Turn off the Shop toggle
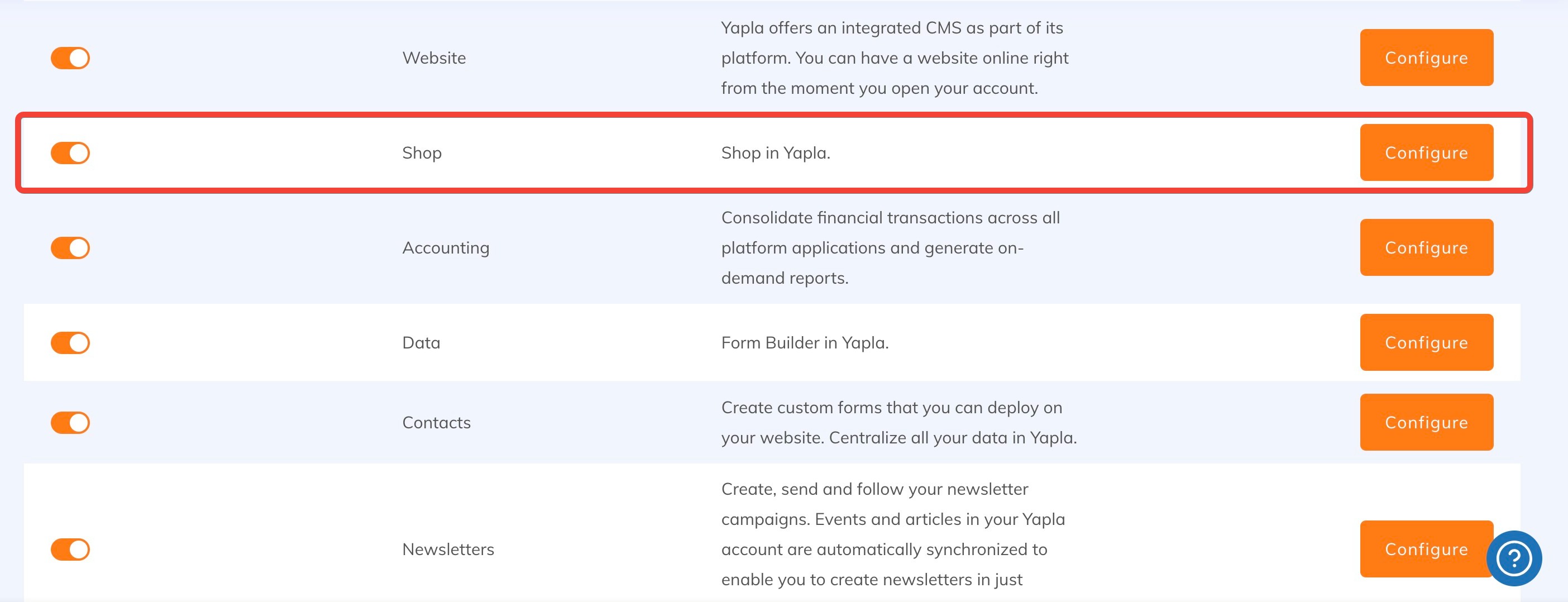The width and height of the screenshot is (1568, 602). coord(70,153)
